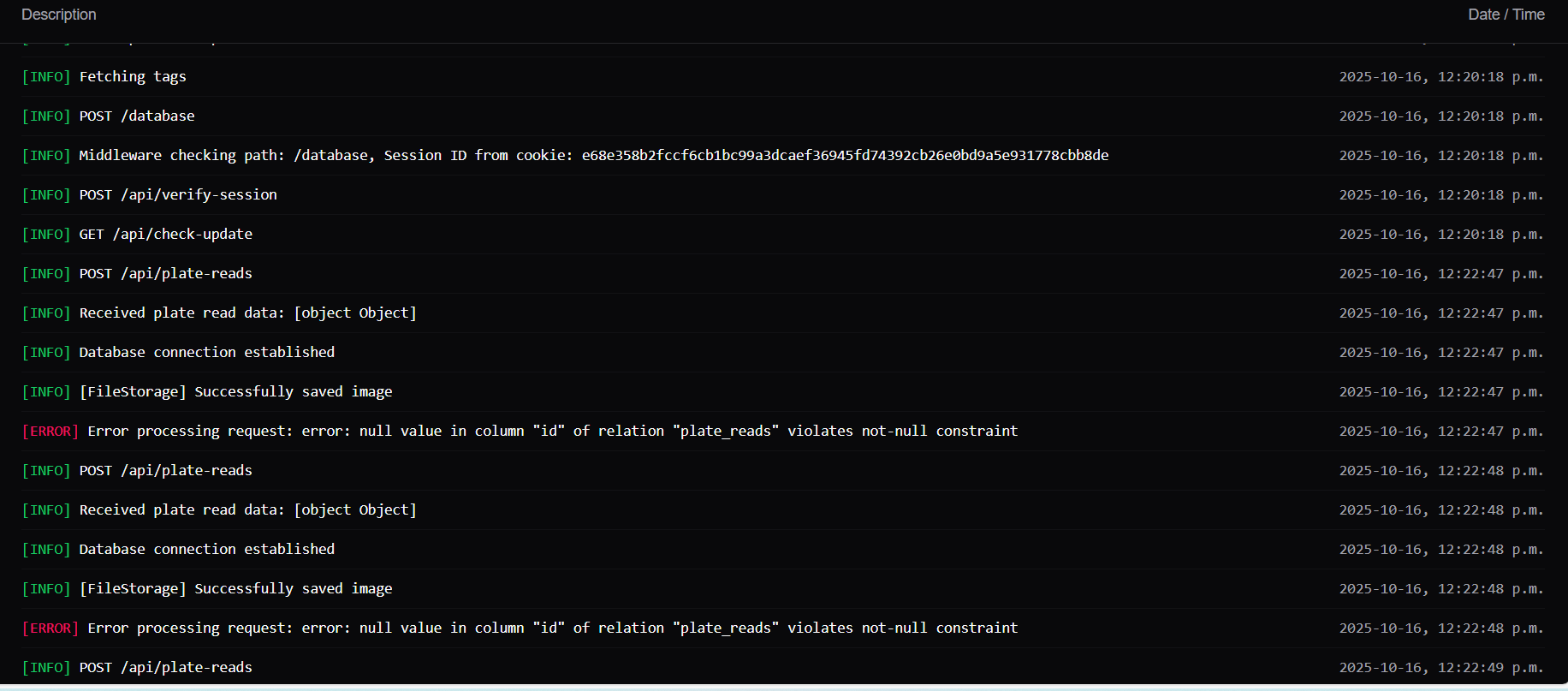Click the "POST /api/verify-session" log line
The height and width of the screenshot is (691, 1568).
point(178,195)
